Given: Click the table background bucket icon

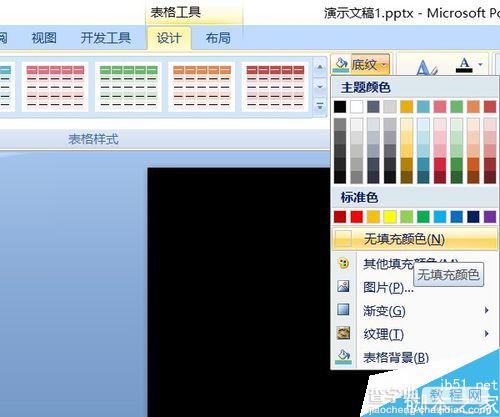Looking at the screenshot, I should click(343, 357).
